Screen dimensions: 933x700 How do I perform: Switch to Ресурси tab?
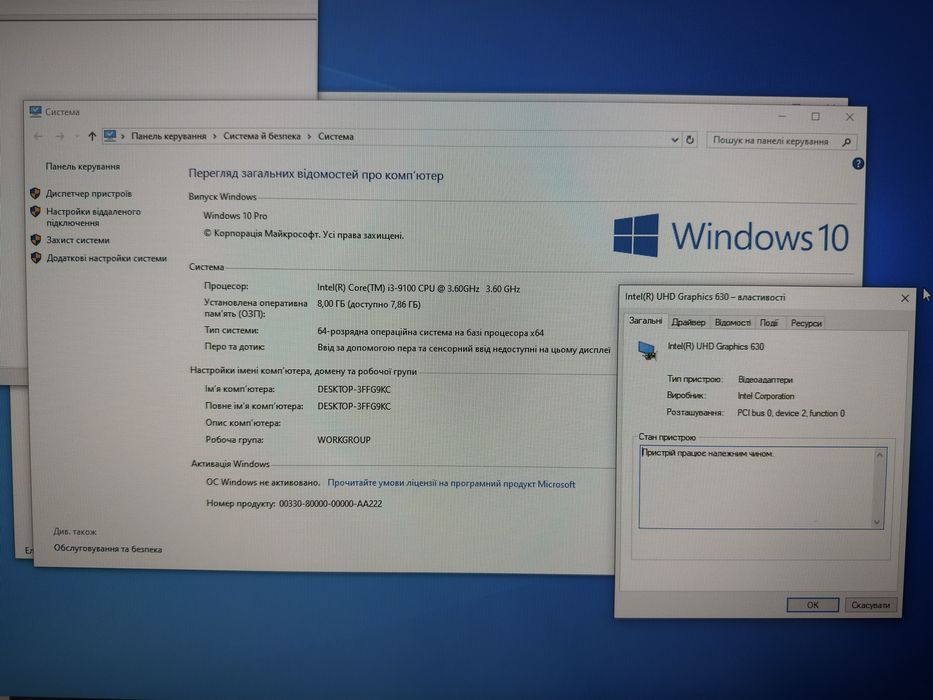click(x=806, y=323)
